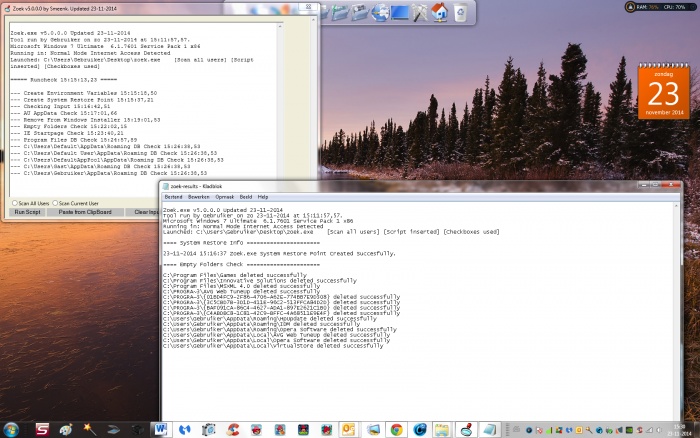Click the Recycle Bin icon in top dock

(x=460, y=13)
